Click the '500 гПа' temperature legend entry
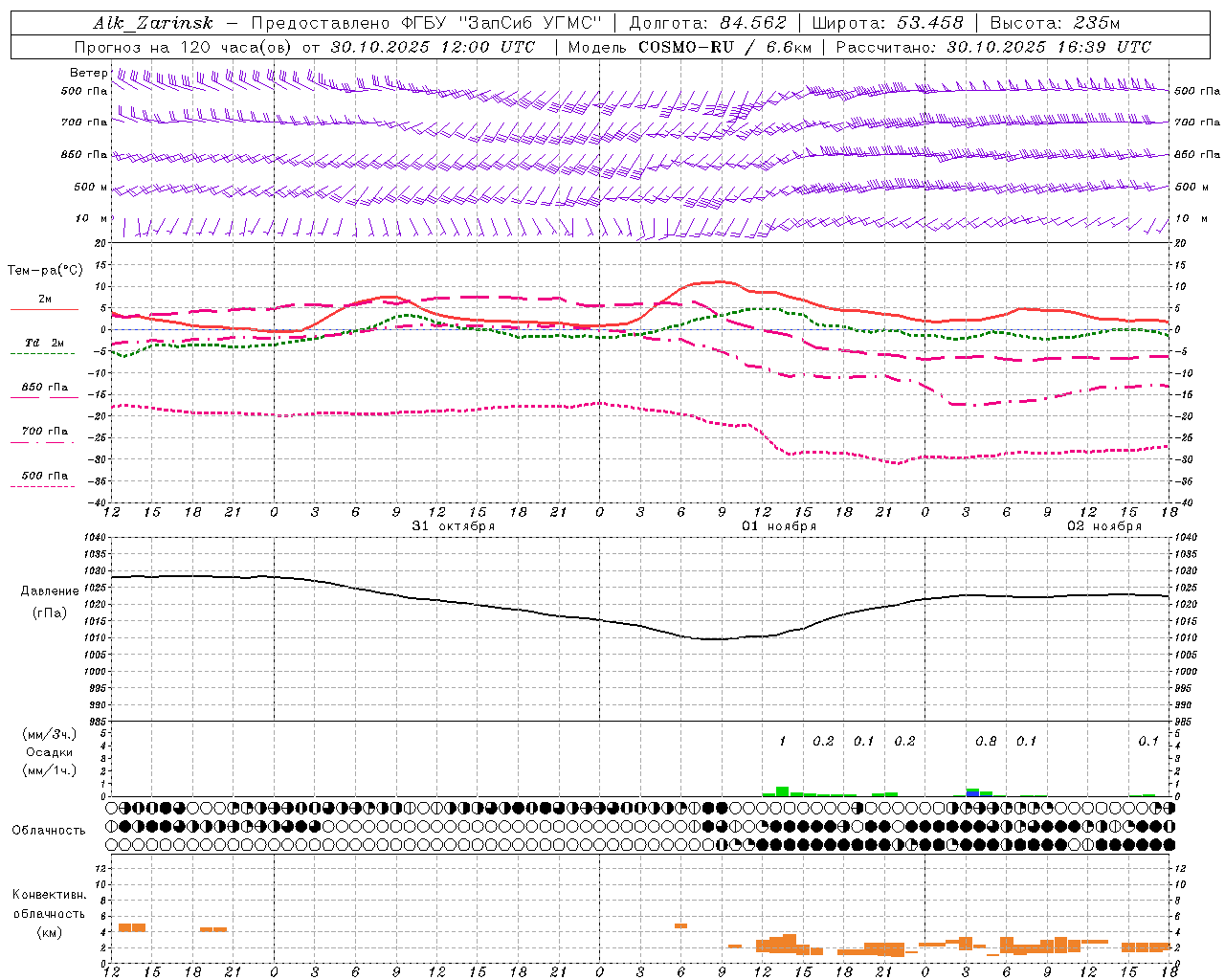This screenshot has width=1225, height=980. click(x=45, y=476)
